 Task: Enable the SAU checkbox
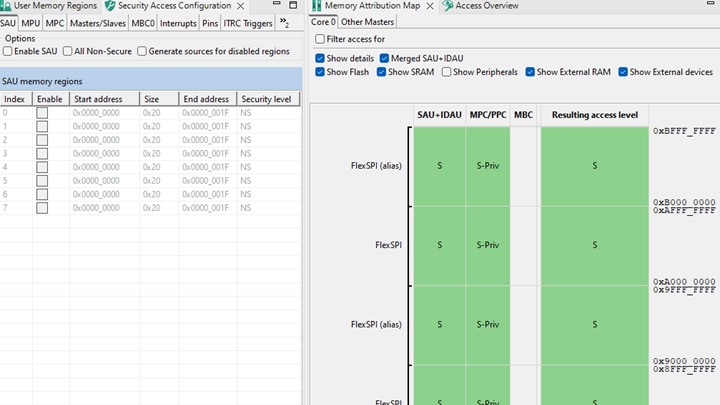pos(8,51)
